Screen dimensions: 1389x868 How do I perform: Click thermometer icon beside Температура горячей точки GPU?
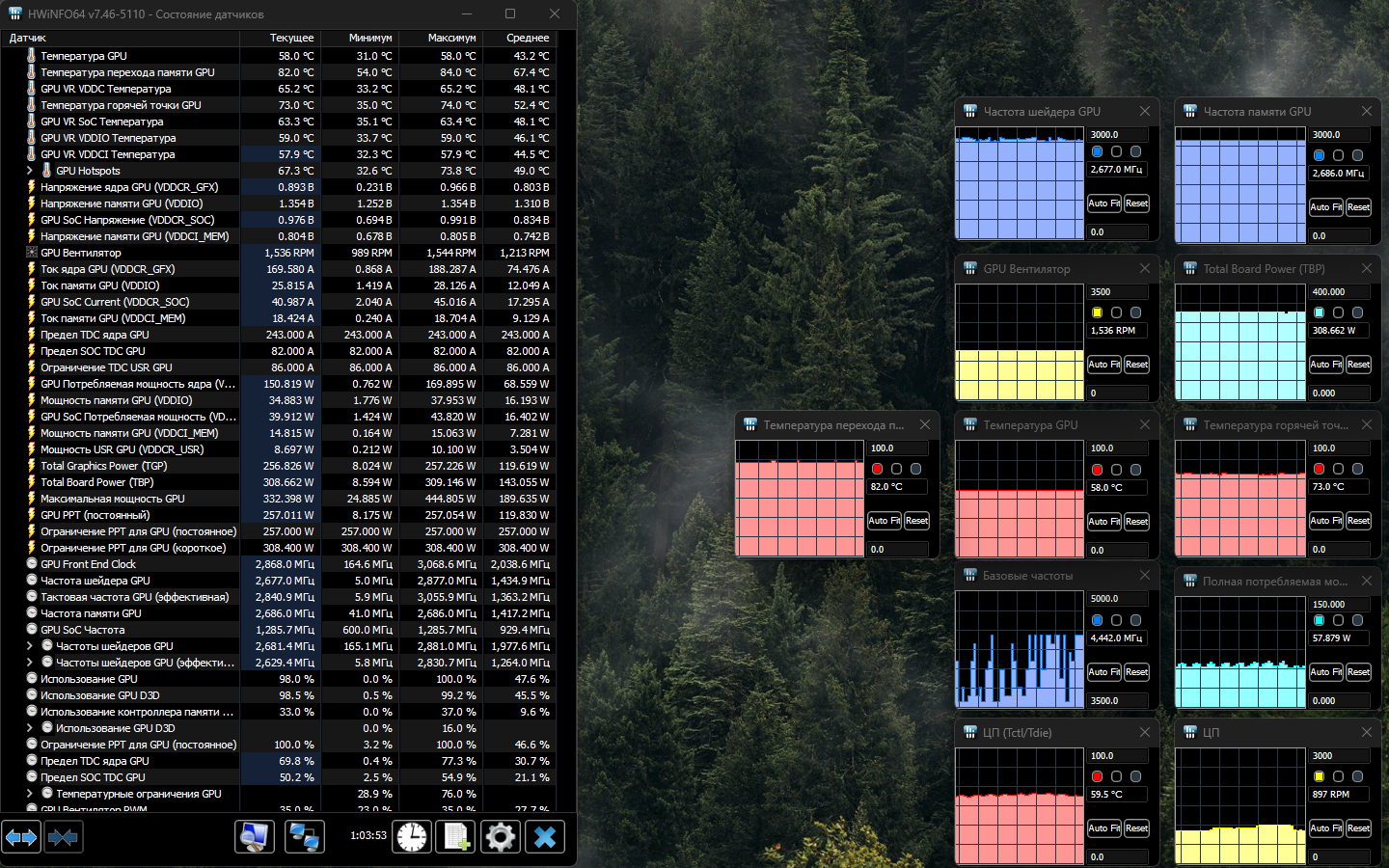pos(32,105)
